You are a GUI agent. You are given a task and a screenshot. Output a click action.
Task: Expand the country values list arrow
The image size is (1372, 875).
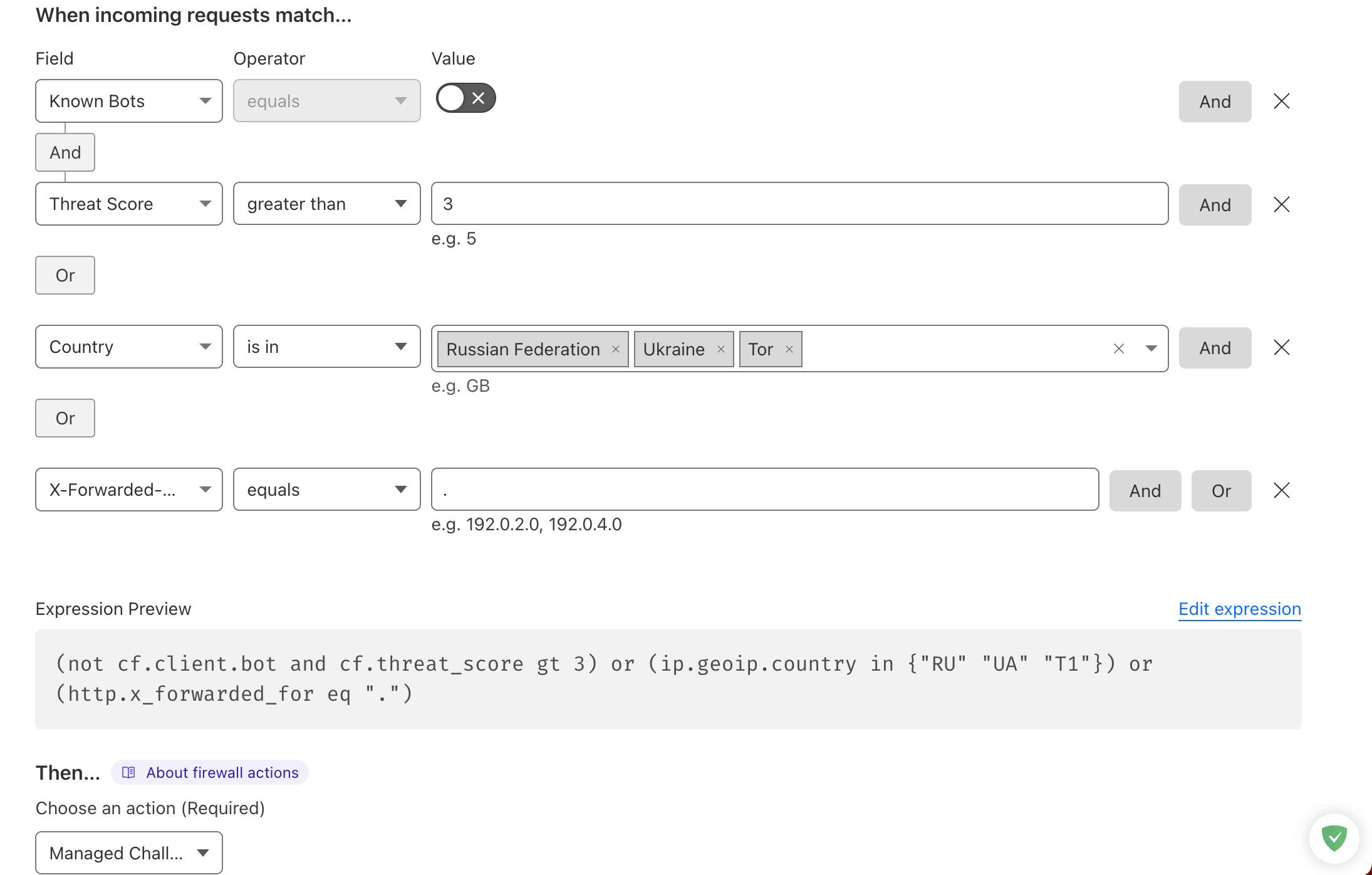pos(1151,348)
